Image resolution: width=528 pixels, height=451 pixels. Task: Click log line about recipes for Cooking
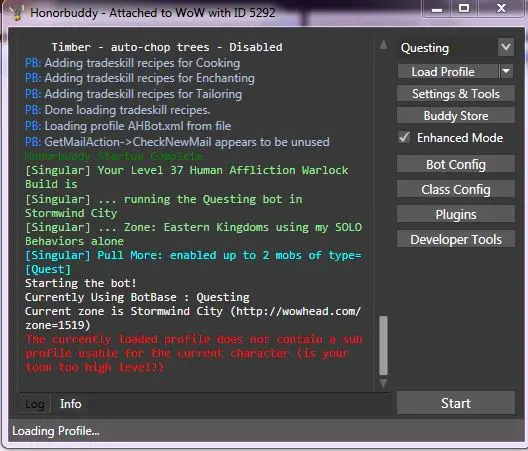132,63
